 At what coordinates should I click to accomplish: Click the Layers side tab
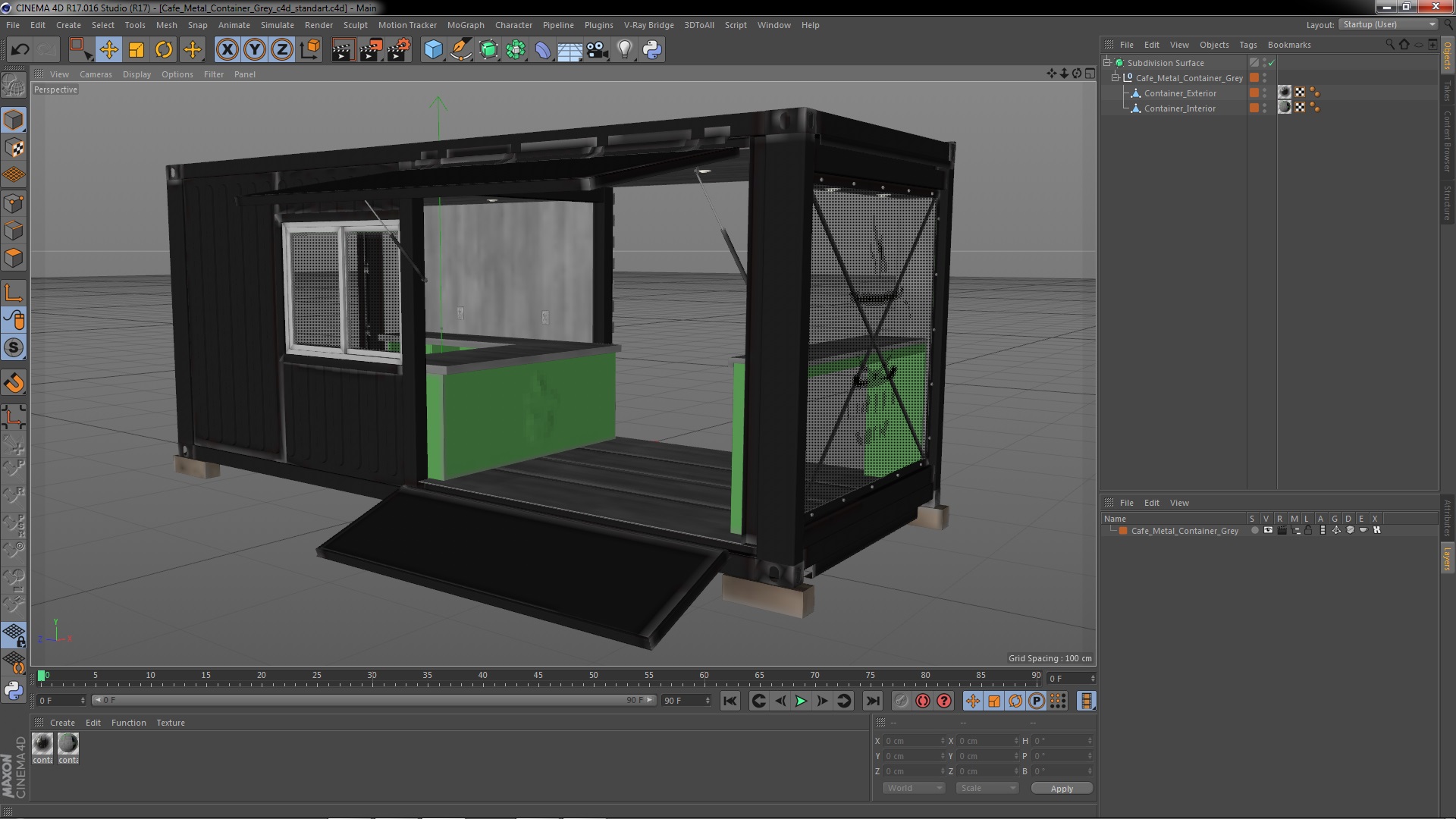coord(1448,558)
